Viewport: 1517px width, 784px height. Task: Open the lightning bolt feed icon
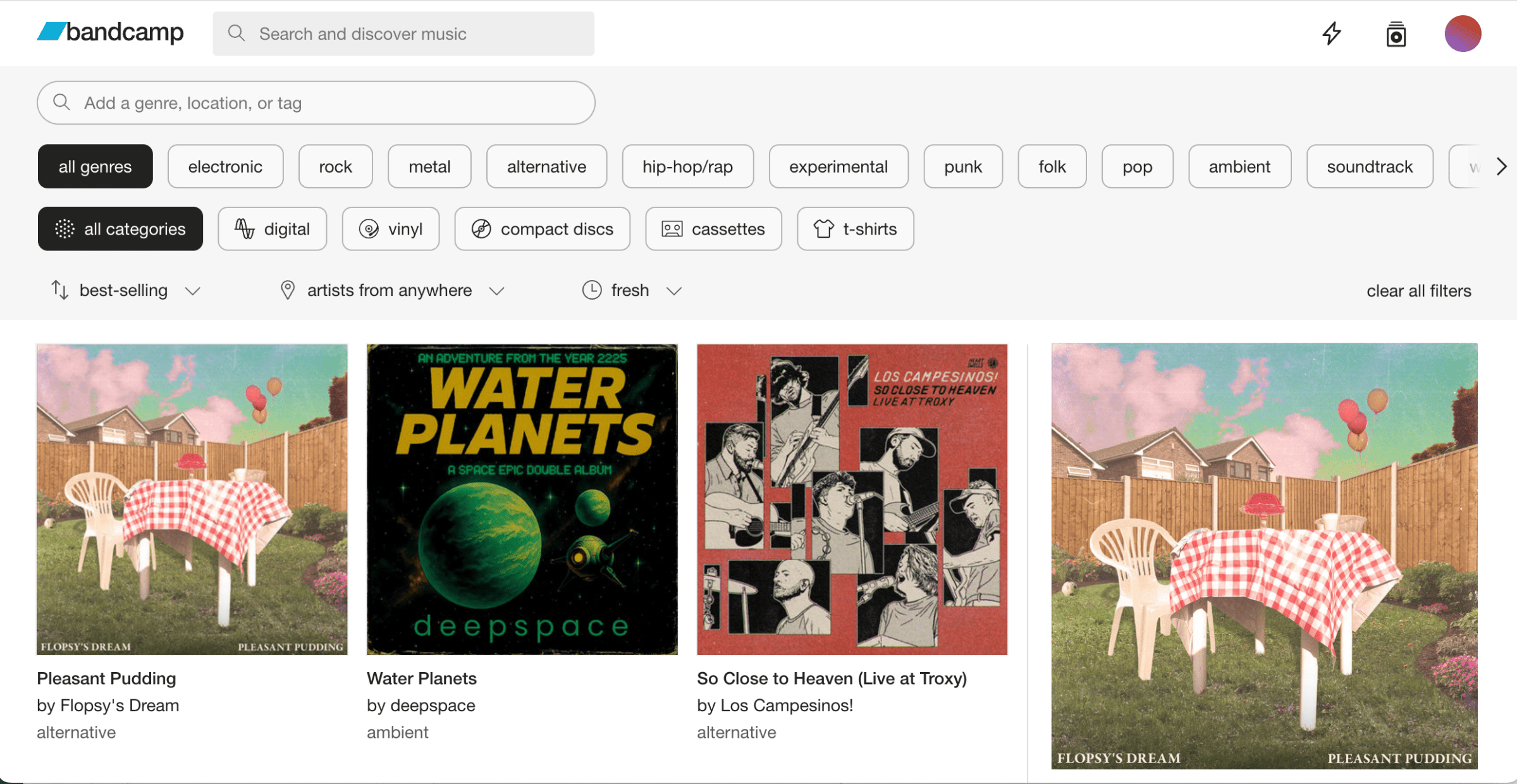click(1332, 34)
